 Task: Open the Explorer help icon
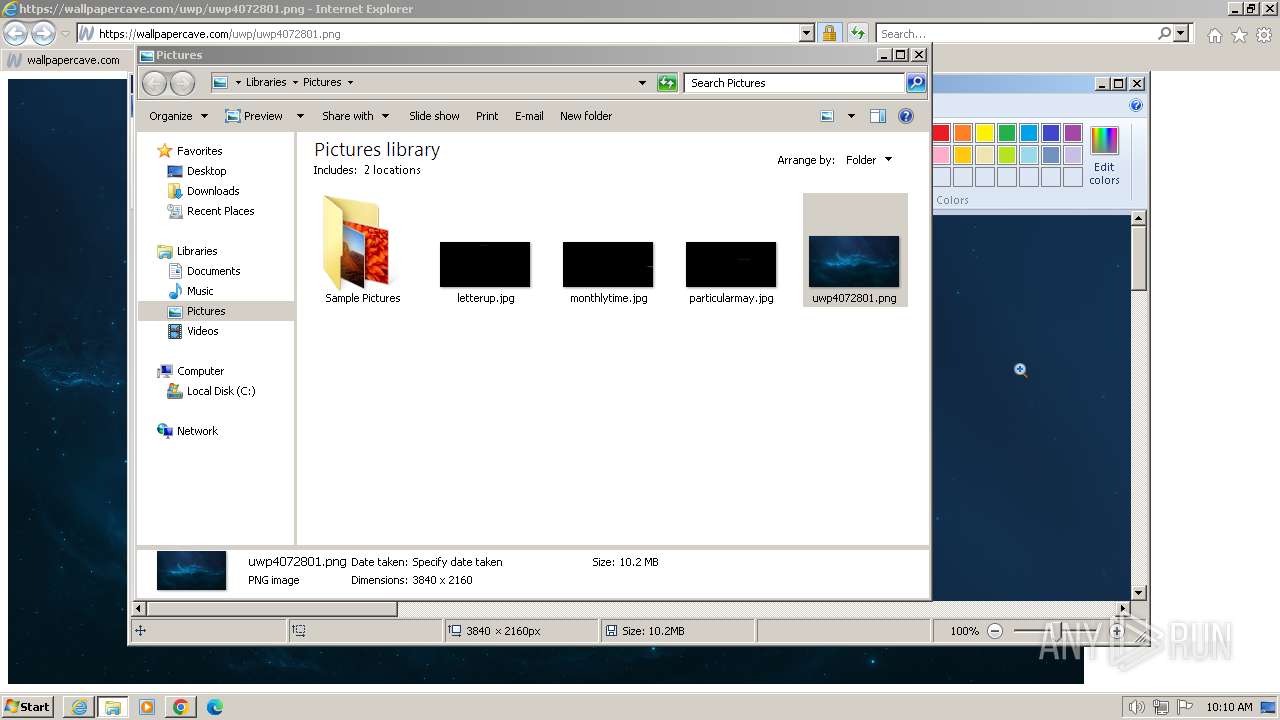pos(906,116)
